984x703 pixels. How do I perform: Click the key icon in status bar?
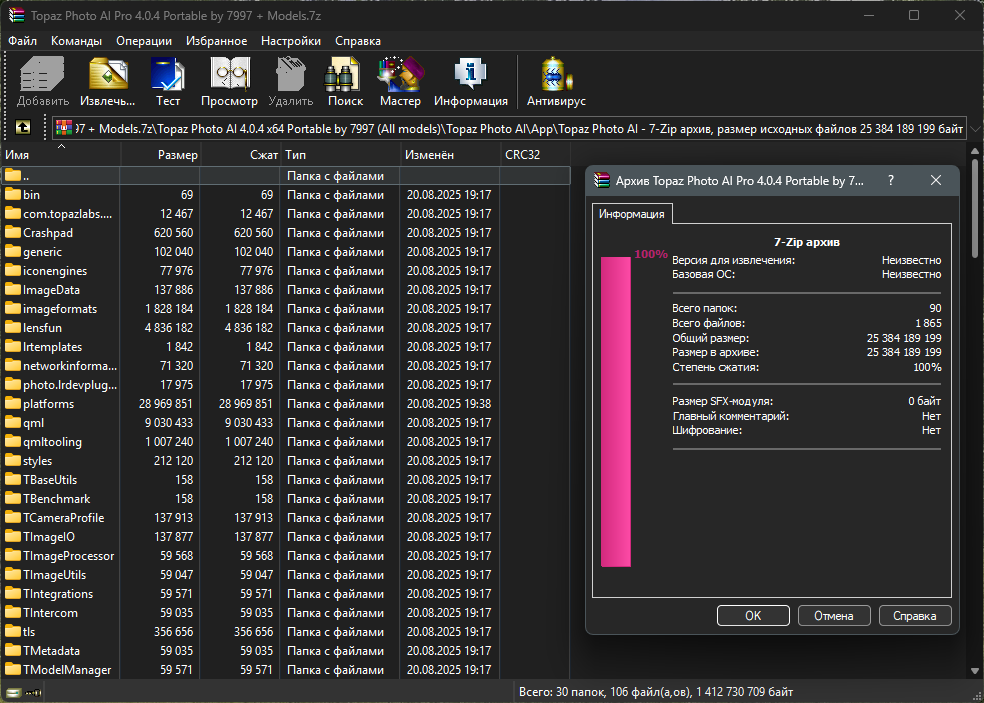coord(33,693)
